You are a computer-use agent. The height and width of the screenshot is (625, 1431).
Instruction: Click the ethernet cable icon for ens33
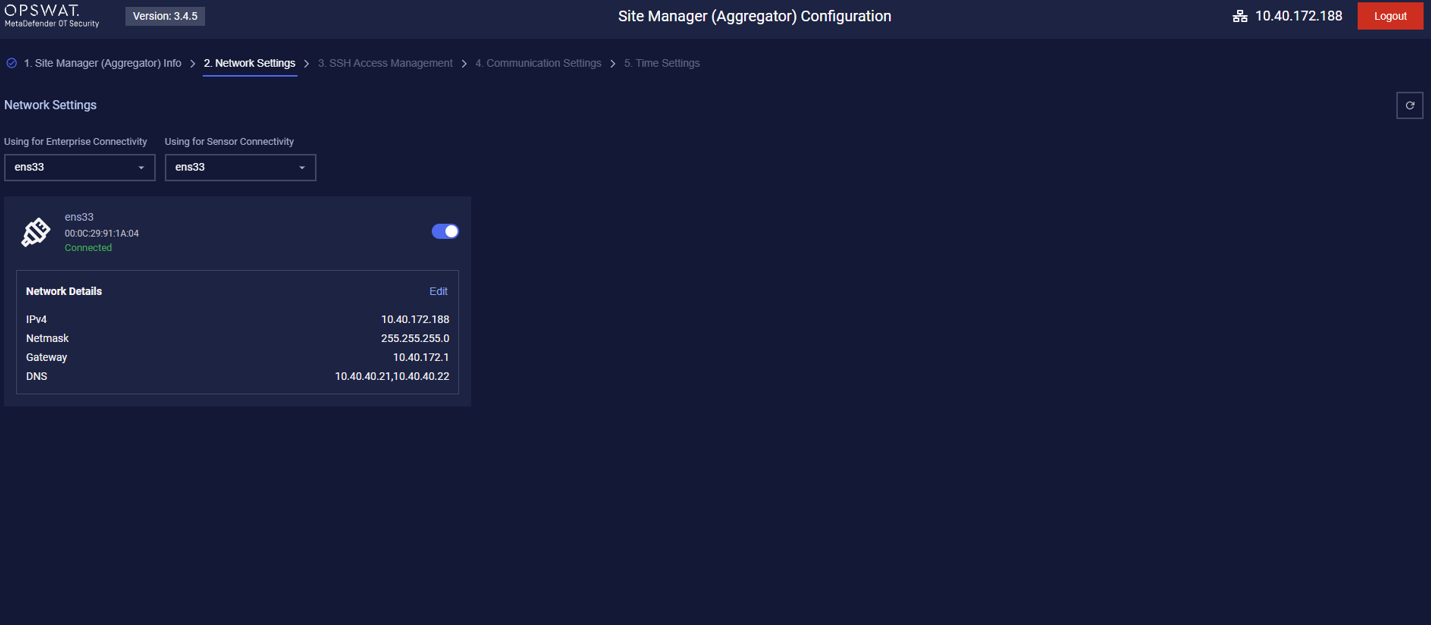coord(36,232)
